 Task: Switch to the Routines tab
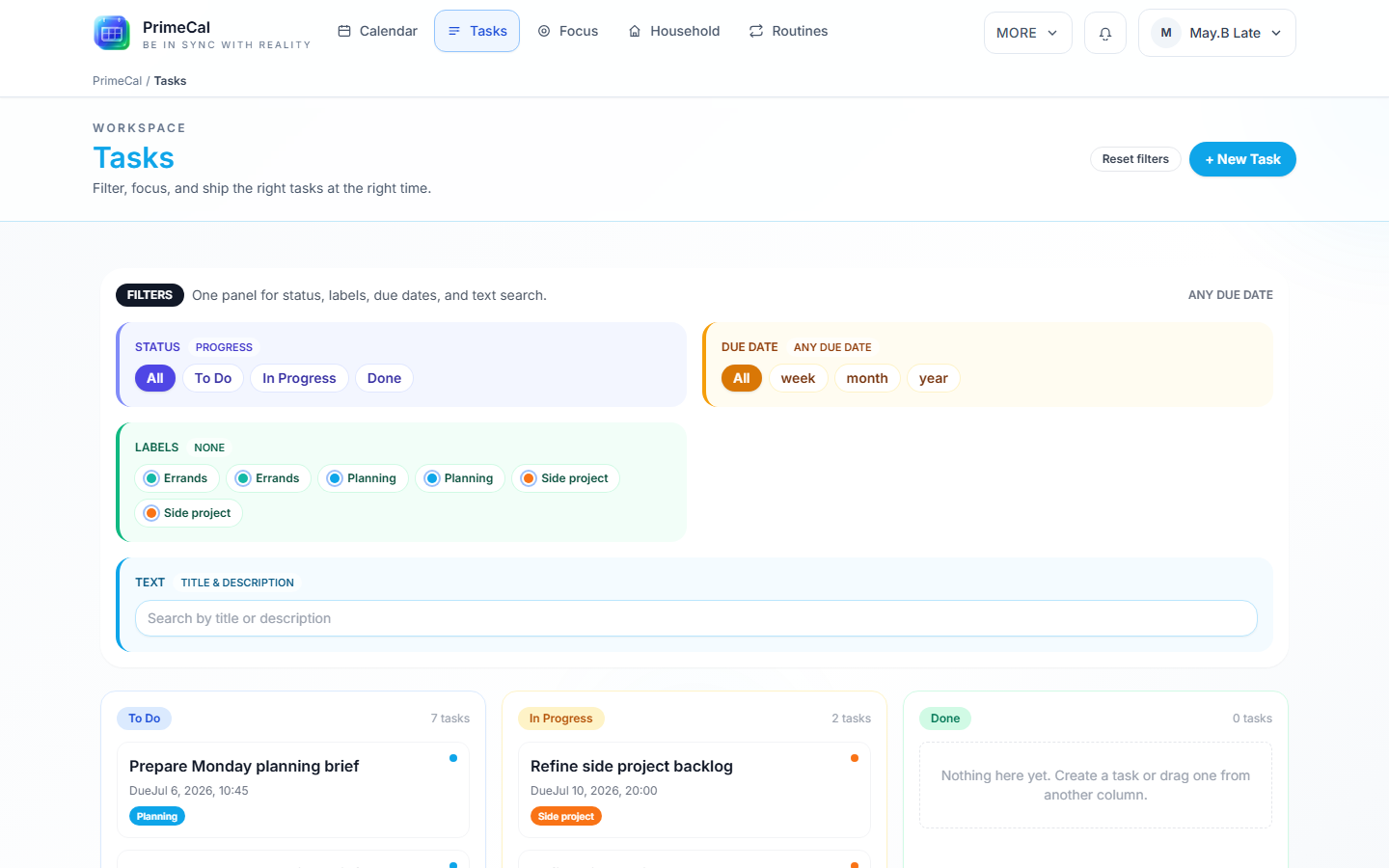coord(788,31)
